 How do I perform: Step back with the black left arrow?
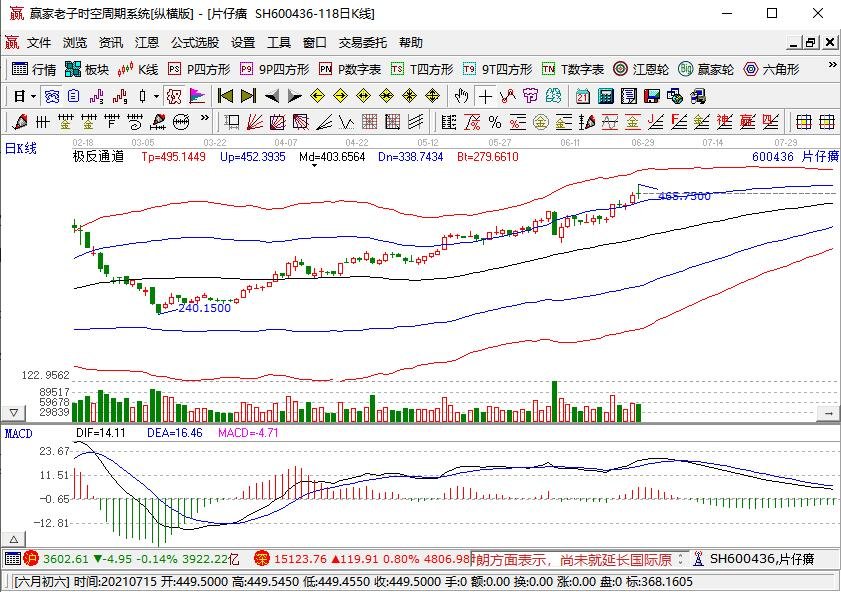click(x=272, y=97)
